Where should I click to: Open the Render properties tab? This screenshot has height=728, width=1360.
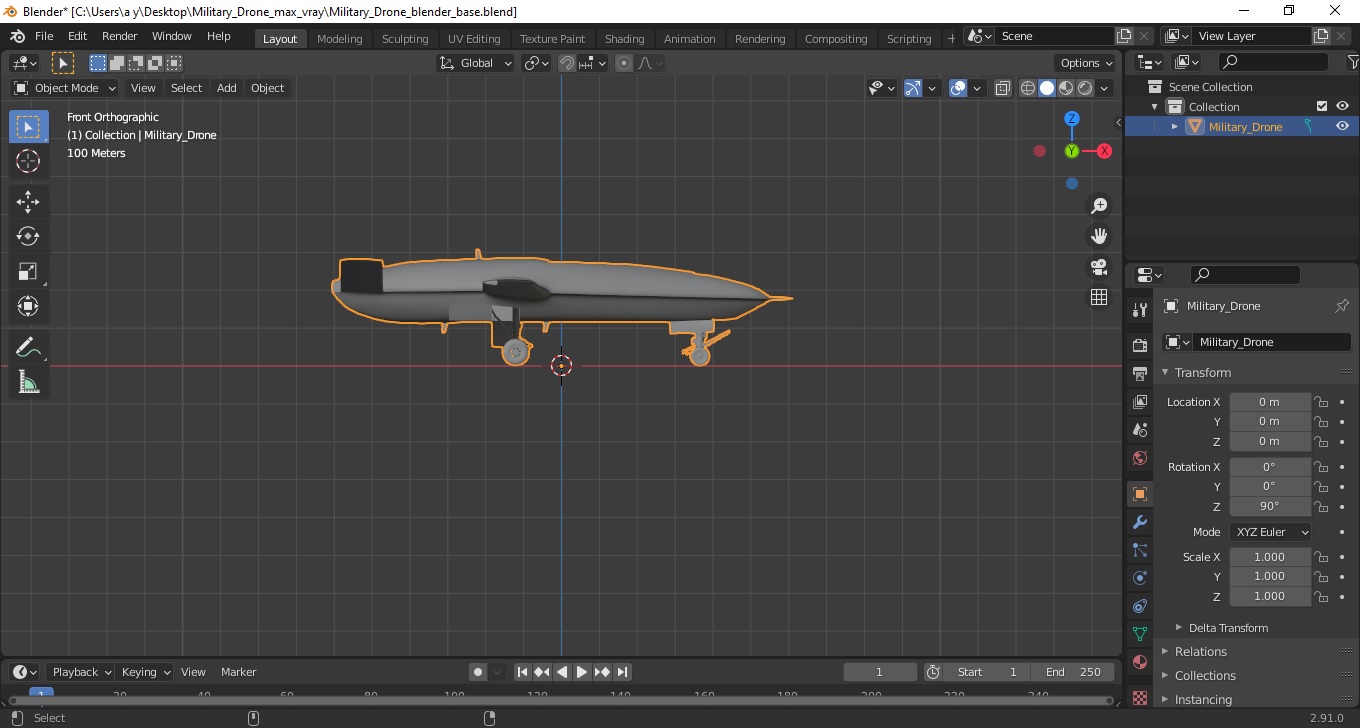point(1139,345)
